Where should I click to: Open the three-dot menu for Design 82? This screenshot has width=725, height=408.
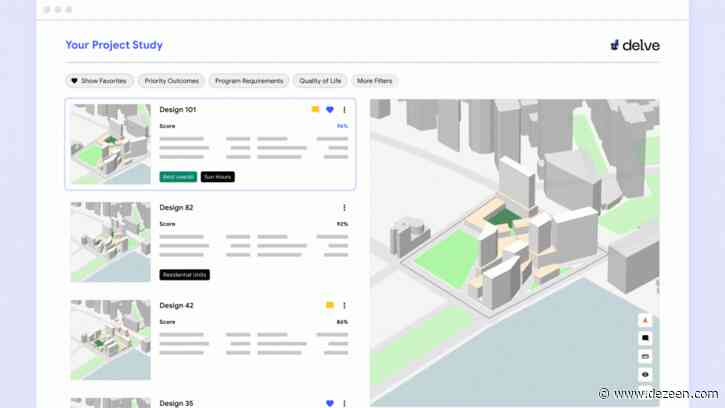[344, 208]
